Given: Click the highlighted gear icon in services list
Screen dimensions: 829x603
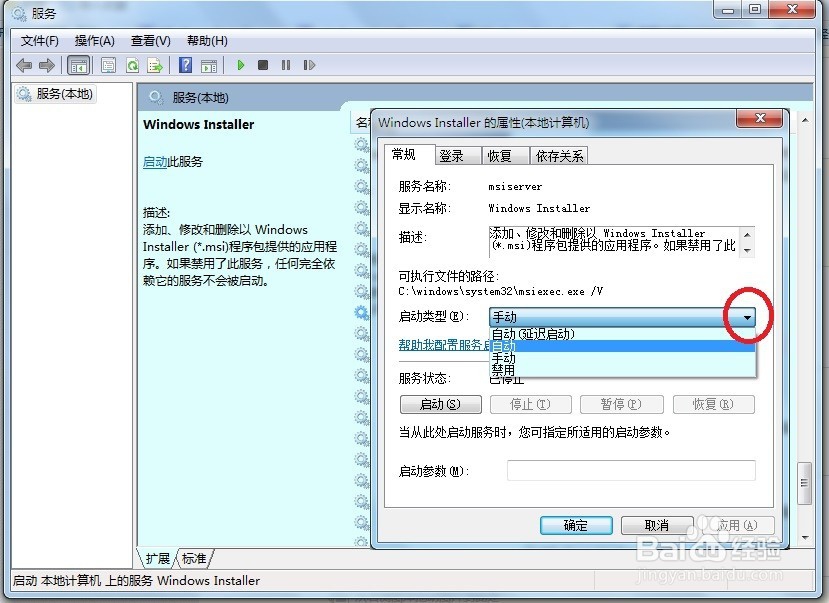Looking at the screenshot, I should click(362, 312).
